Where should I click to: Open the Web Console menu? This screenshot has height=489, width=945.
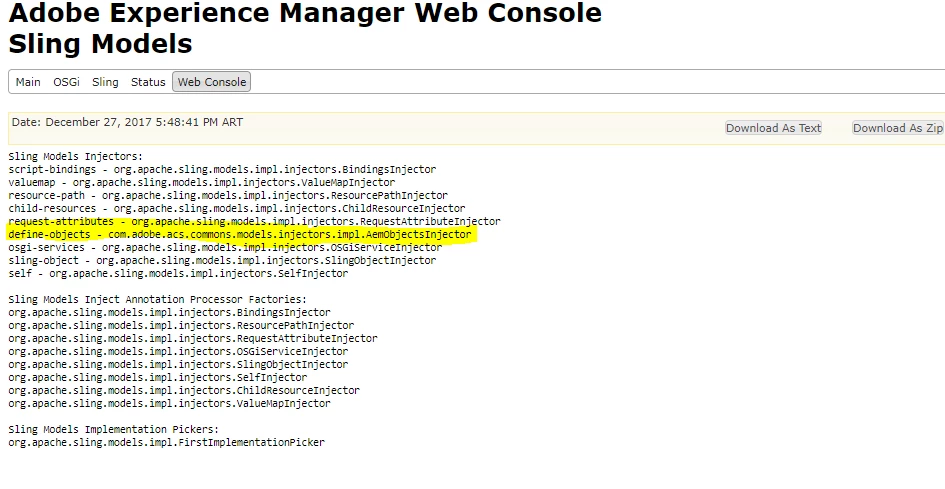pyautogui.click(x=212, y=82)
